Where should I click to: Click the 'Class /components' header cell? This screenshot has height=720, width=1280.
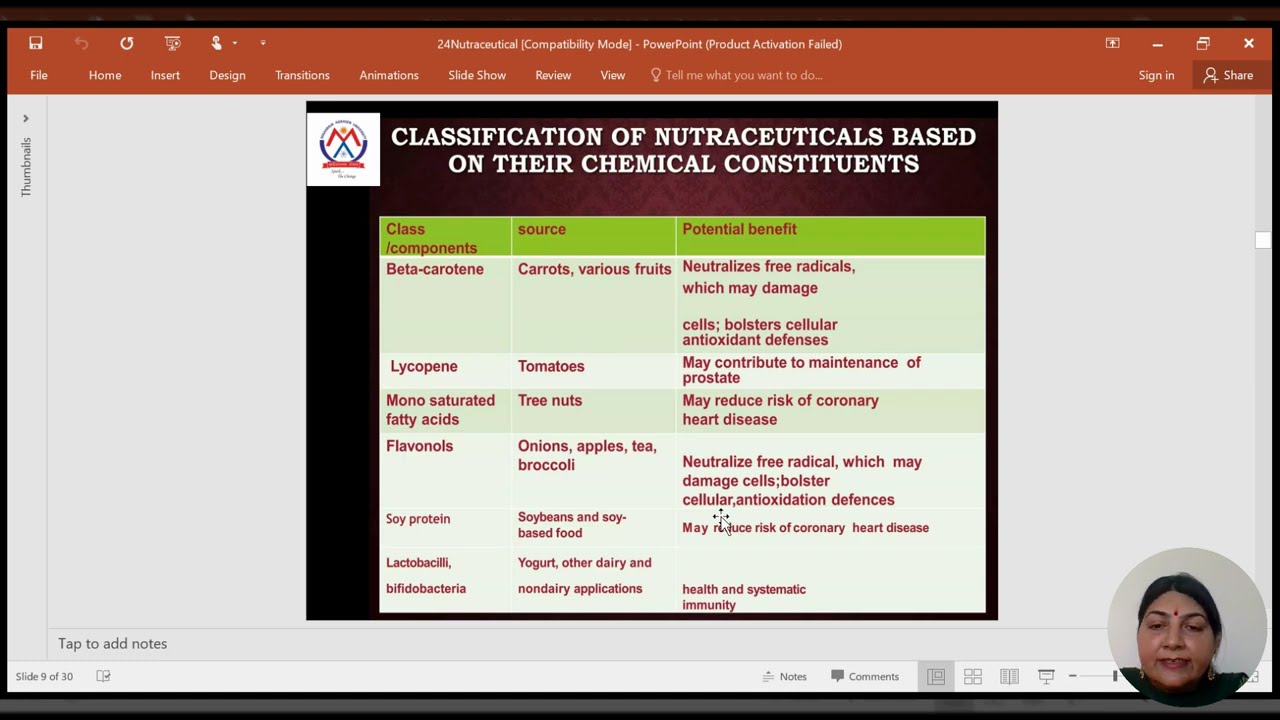click(445, 237)
